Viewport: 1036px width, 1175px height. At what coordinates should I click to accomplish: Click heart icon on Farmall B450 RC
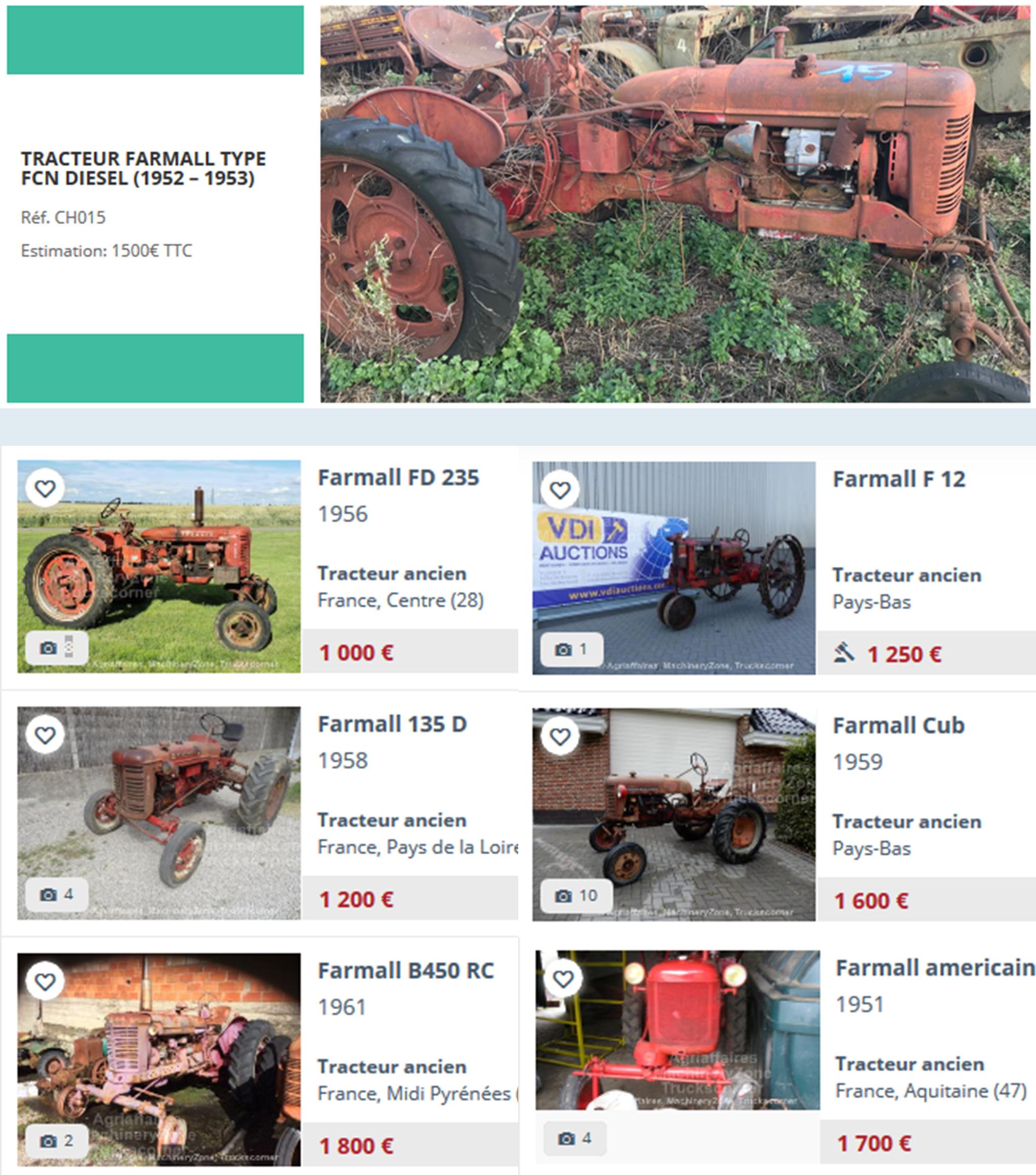pyautogui.click(x=46, y=981)
